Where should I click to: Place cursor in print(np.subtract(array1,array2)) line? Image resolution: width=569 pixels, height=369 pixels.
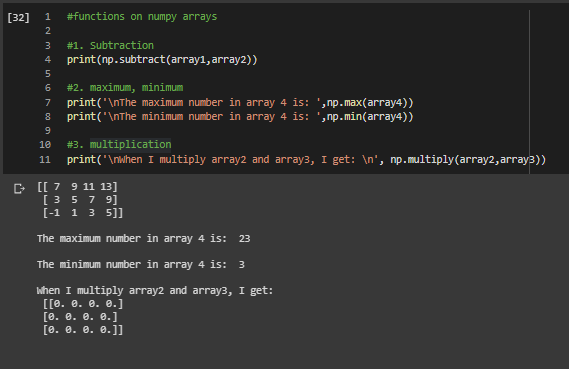point(162,60)
